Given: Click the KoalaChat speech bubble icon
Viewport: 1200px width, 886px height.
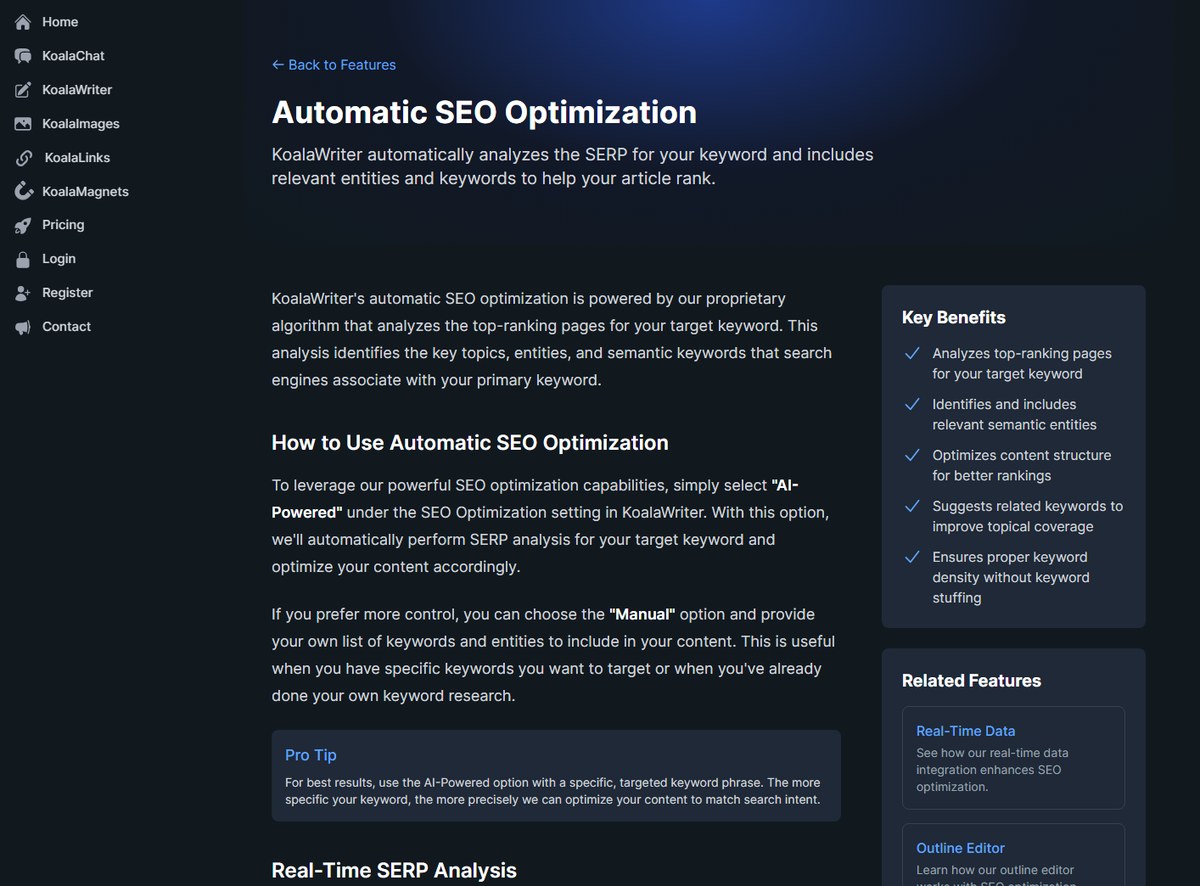Looking at the screenshot, I should [23, 56].
